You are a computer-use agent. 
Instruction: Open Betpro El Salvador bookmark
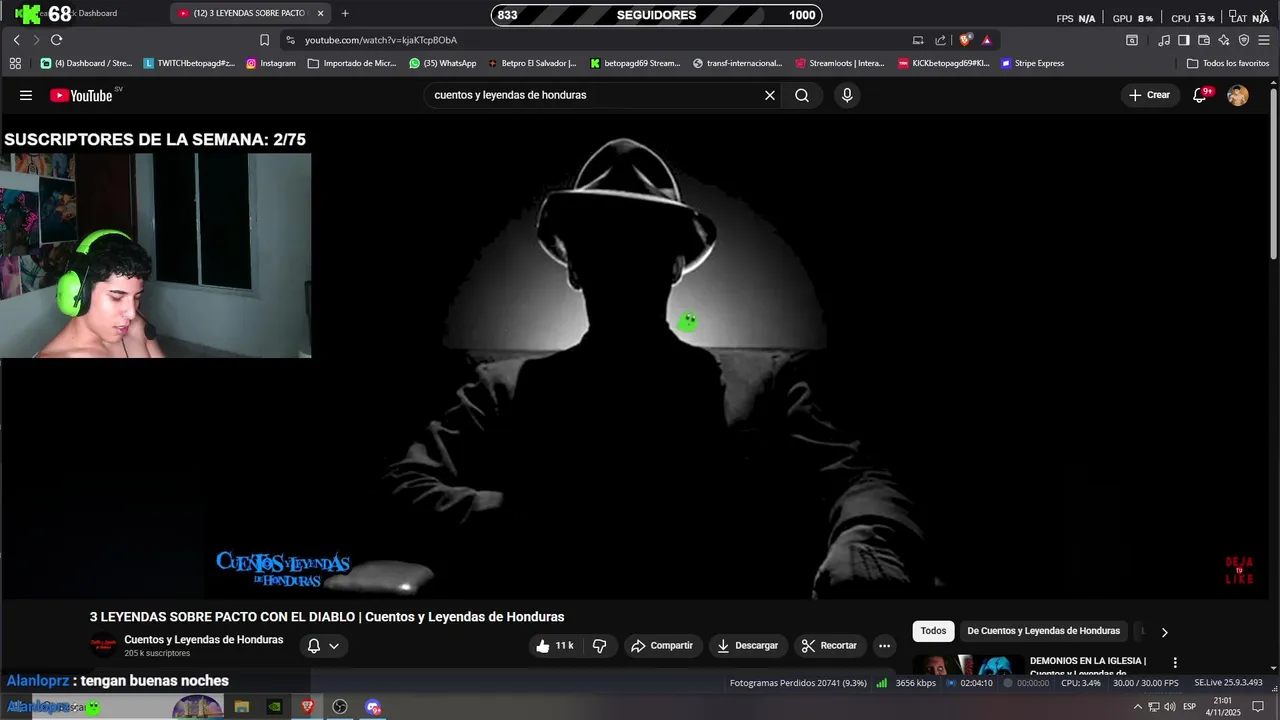532,63
